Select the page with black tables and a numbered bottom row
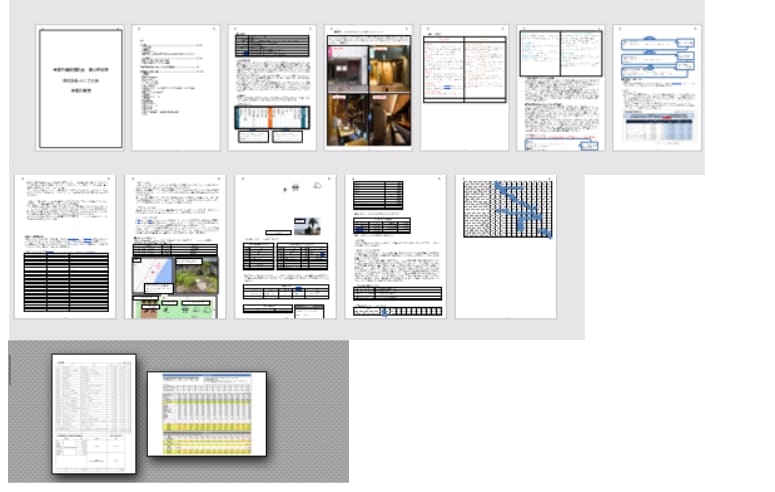Viewport: 775px width, 492px height. coord(396,246)
